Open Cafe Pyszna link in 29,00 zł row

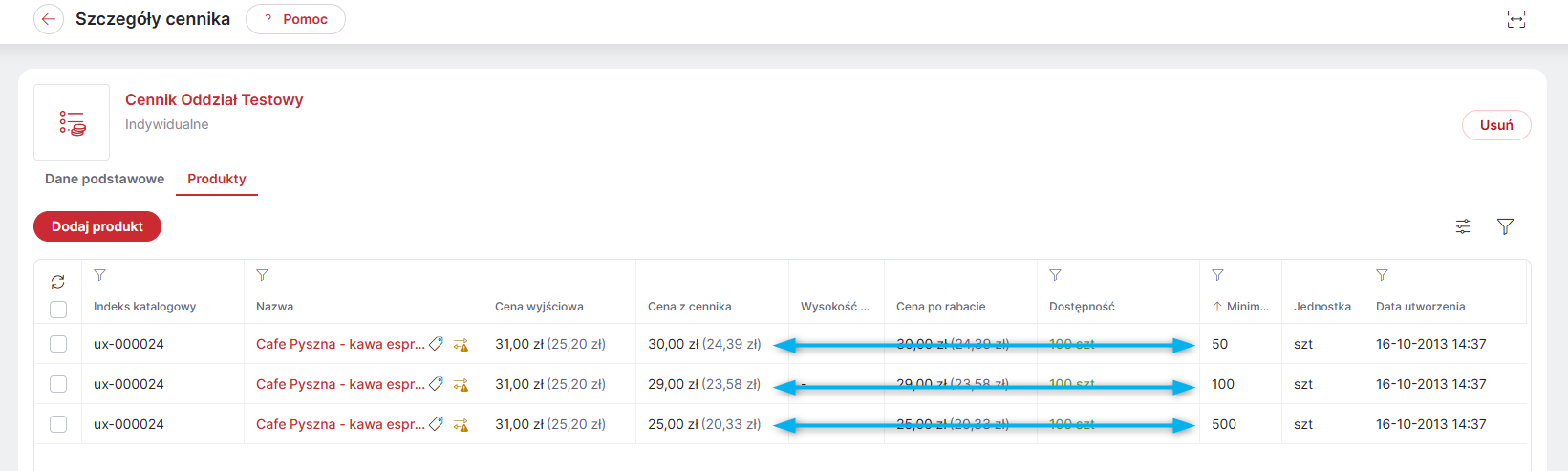[x=340, y=384]
